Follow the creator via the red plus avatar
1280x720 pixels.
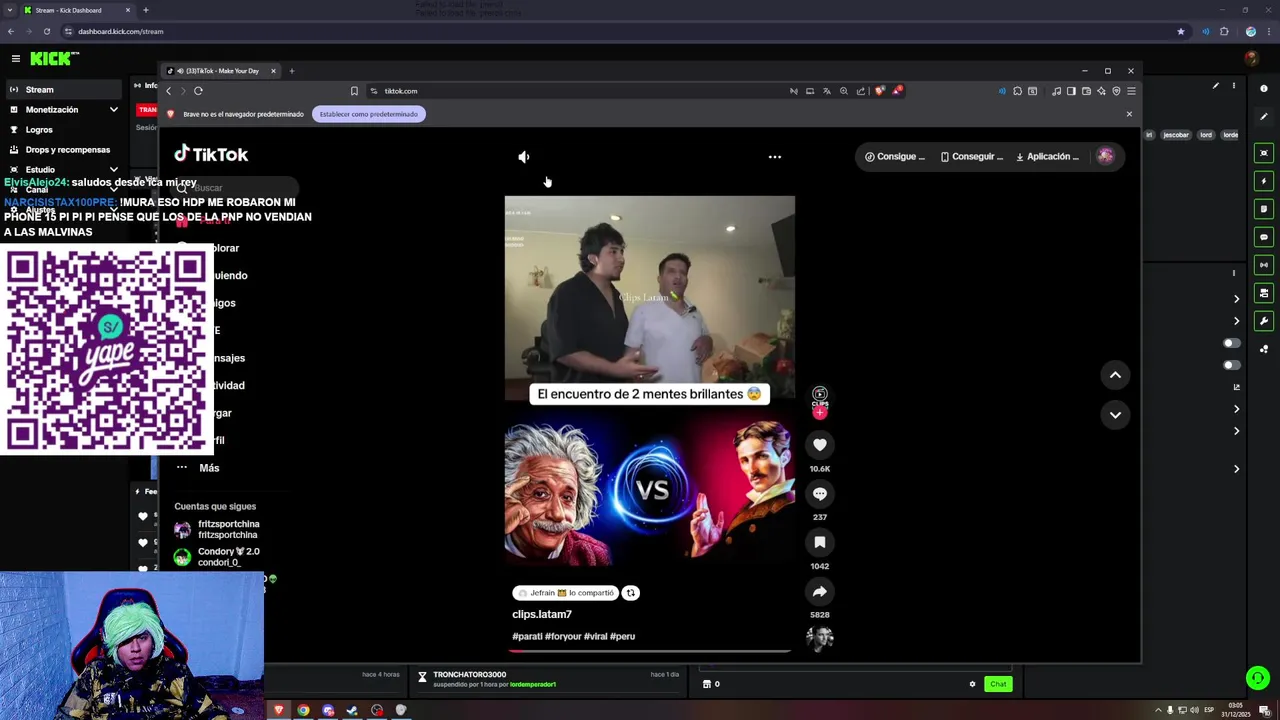819,412
